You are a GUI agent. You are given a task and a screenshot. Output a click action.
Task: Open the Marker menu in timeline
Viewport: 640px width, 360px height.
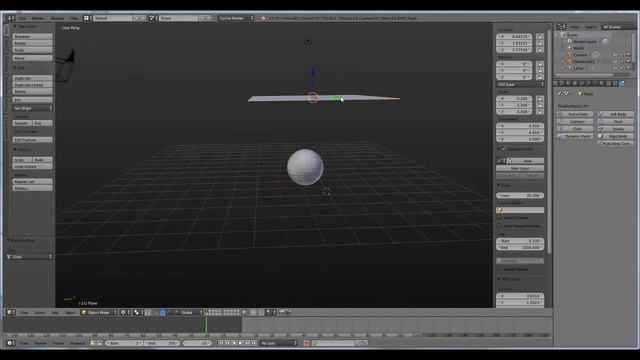coord(40,343)
